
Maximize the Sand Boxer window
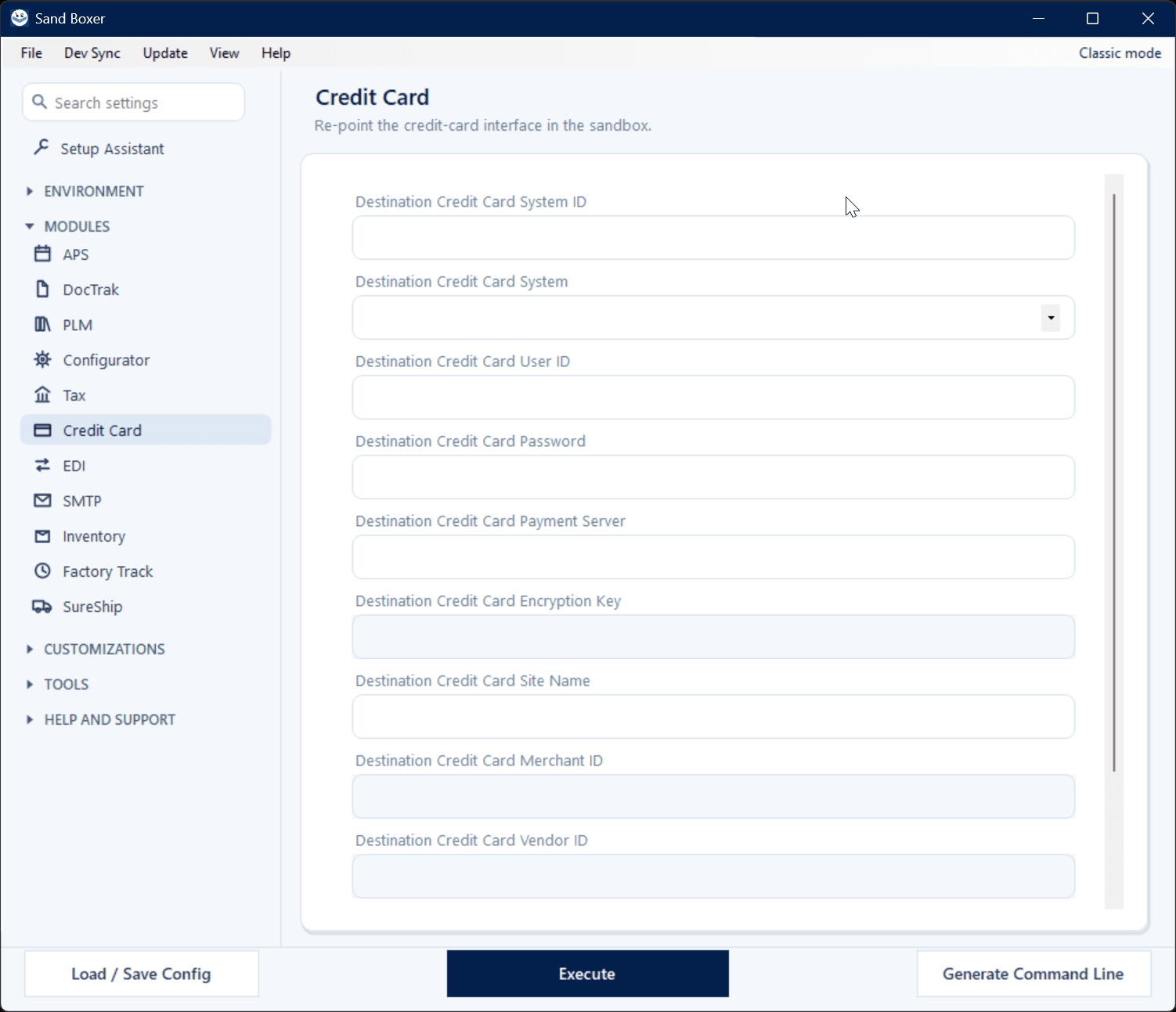click(x=1093, y=18)
